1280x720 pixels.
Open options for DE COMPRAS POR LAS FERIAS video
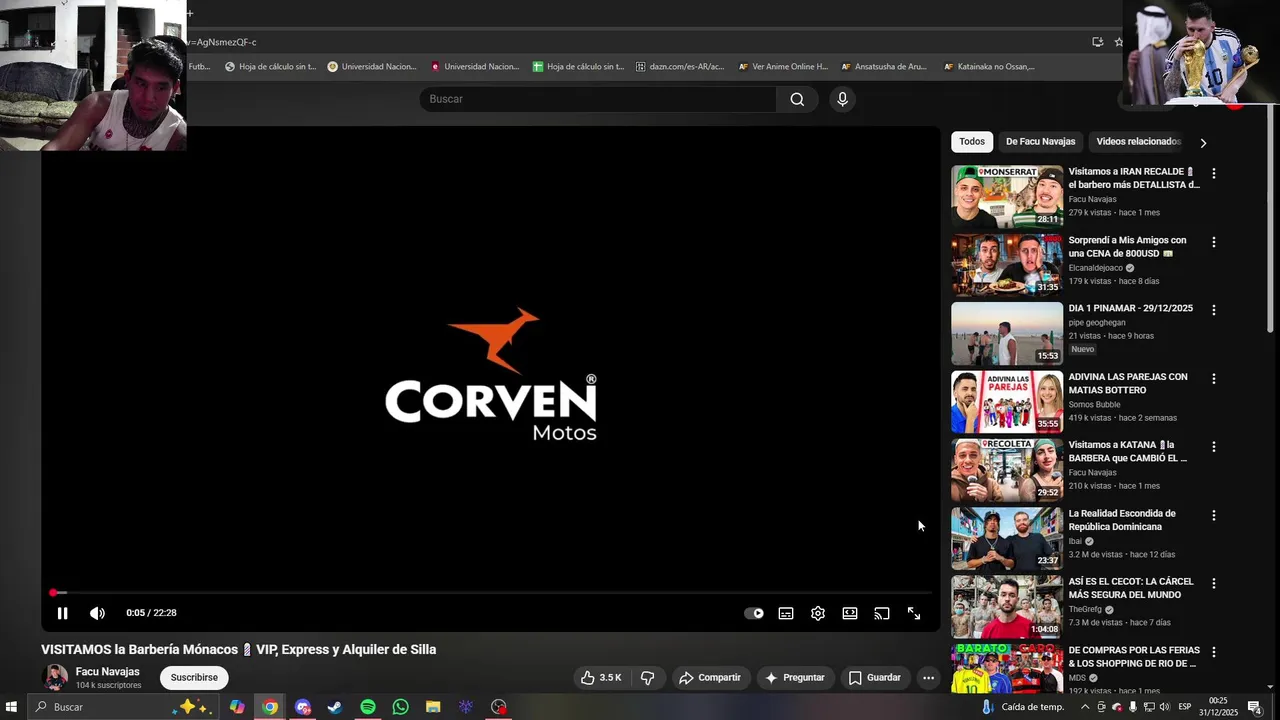pyautogui.click(x=1214, y=652)
